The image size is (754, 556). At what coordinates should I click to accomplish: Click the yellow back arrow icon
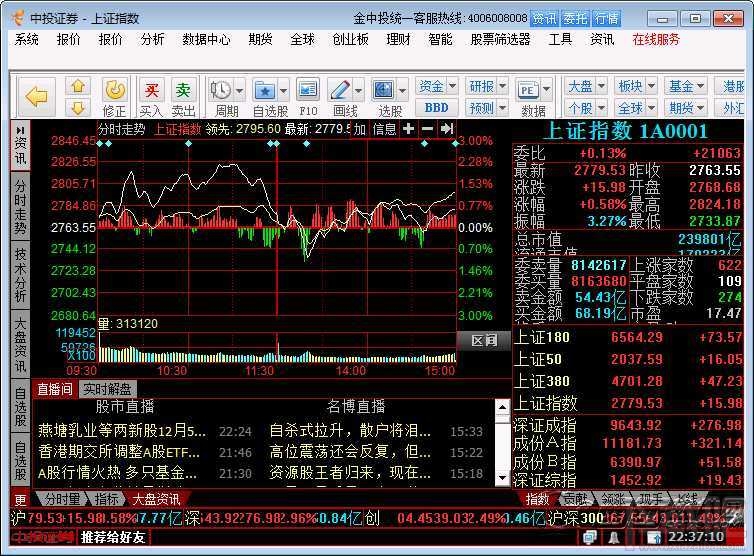(37, 97)
